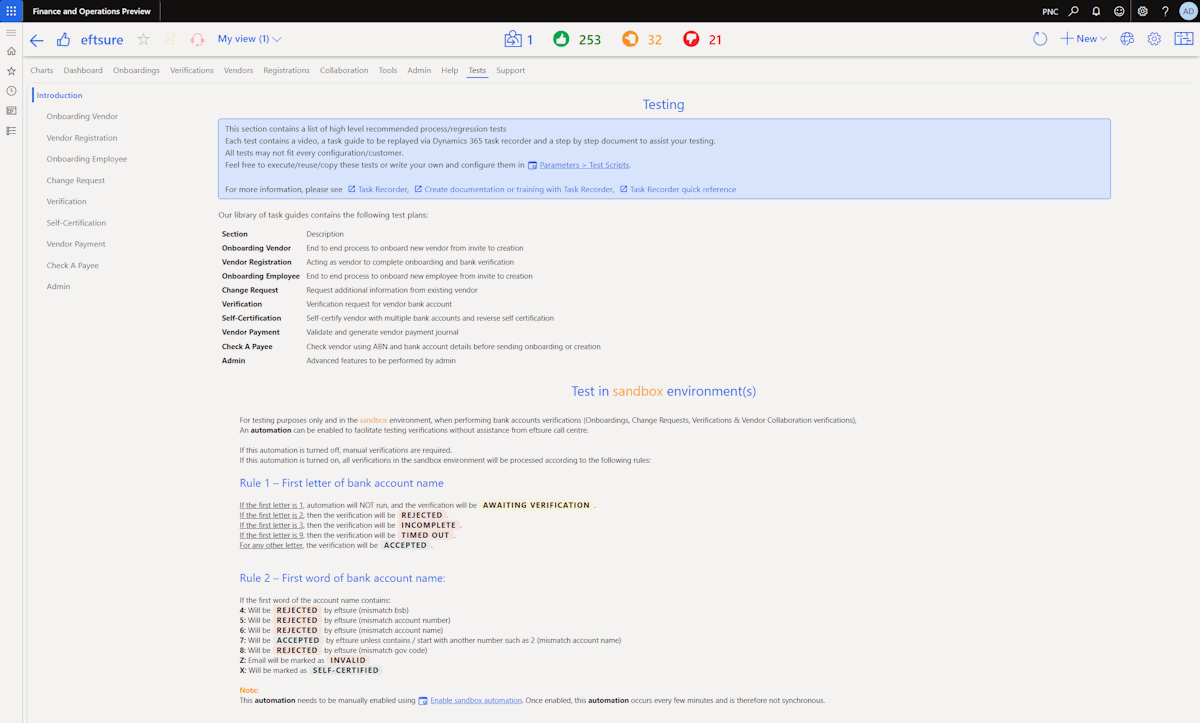Select Introduction in the side list
This screenshot has width=1200, height=723.
click(x=60, y=95)
